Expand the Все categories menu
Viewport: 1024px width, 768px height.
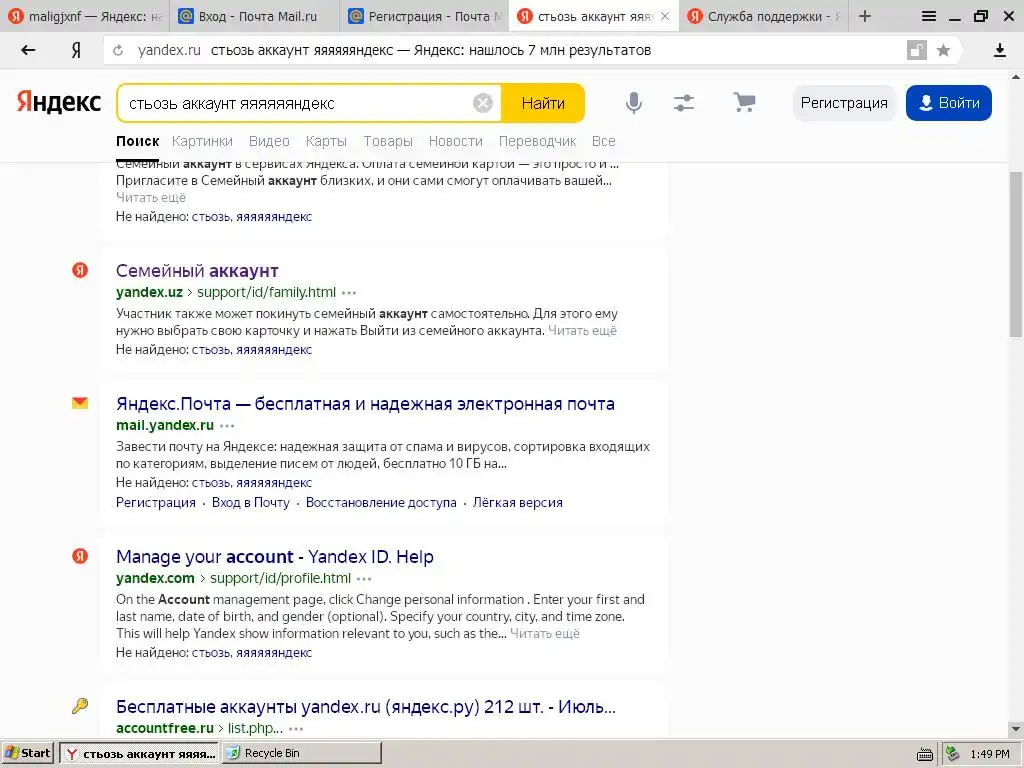click(x=603, y=141)
